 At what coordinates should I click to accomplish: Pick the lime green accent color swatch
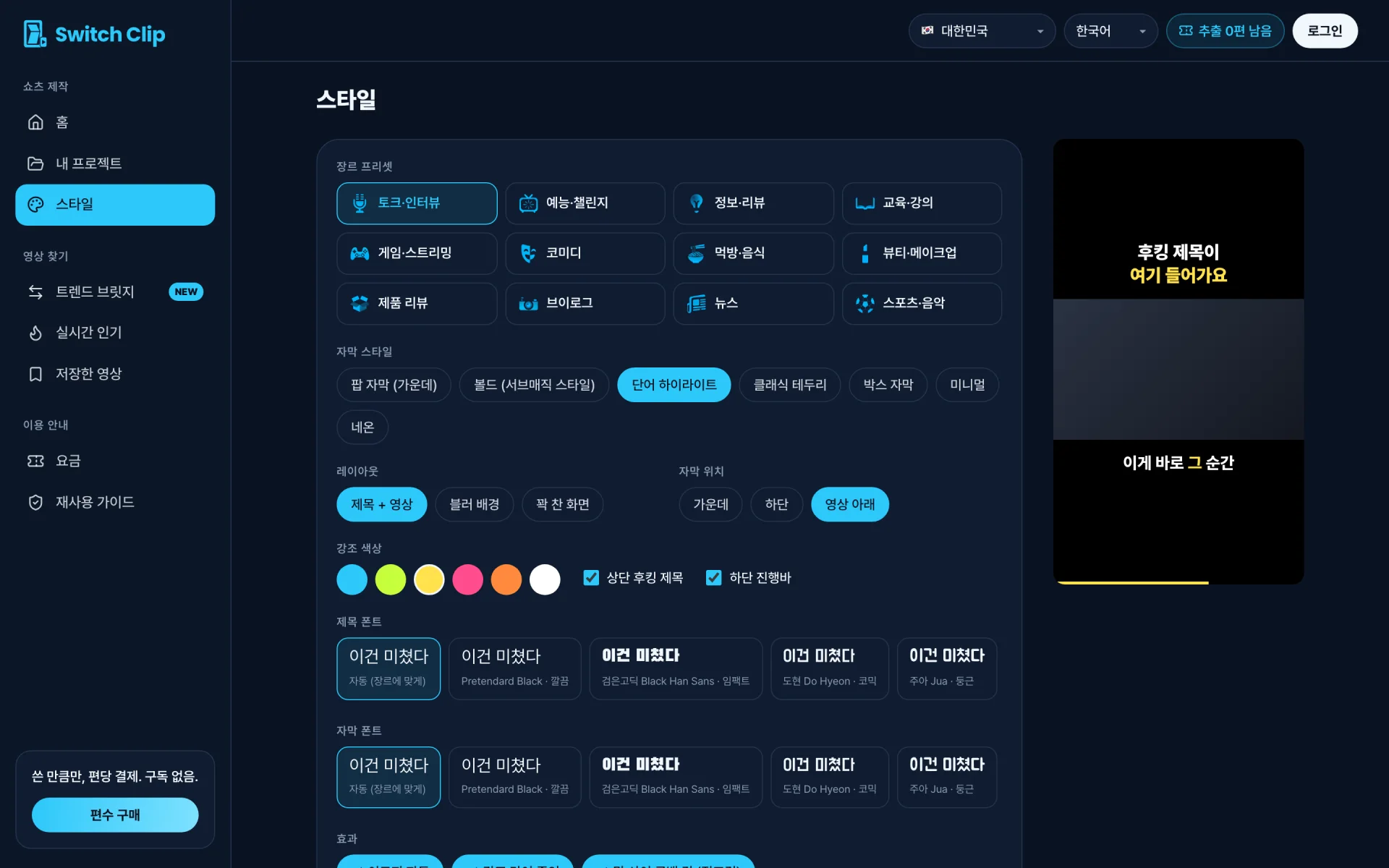click(x=391, y=579)
